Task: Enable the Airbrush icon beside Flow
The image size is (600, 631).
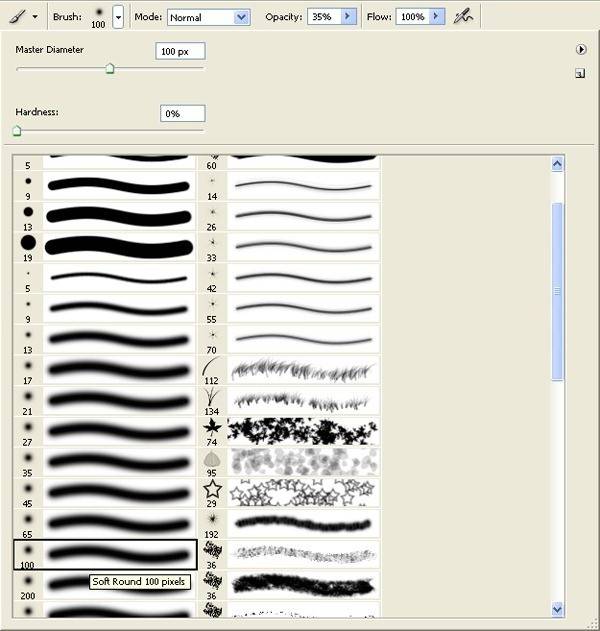Action: click(462, 17)
